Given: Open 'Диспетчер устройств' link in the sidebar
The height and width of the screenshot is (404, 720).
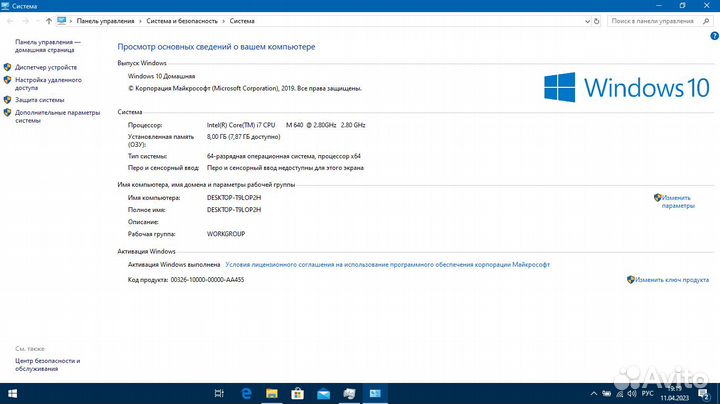Looking at the screenshot, I should click(x=46, y=67).
